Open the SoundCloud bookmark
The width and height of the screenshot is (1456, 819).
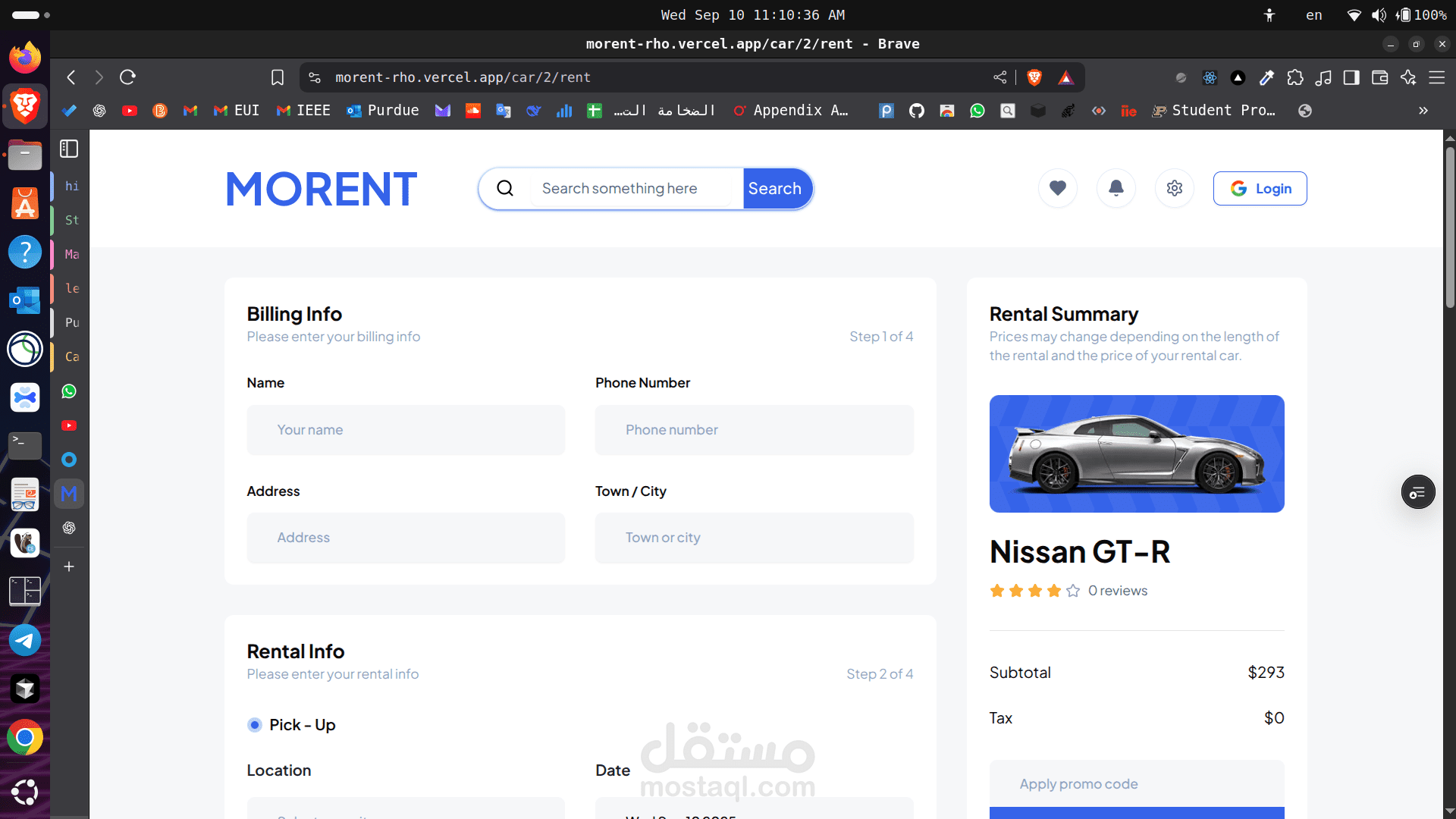pyautogui.click(x=473, y=111)
